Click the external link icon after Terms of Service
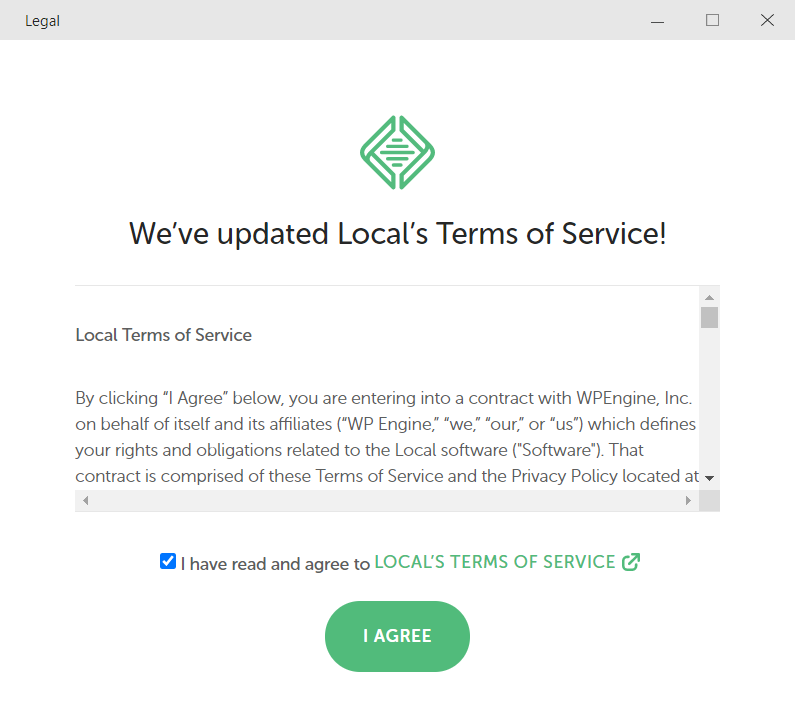Image resolution: width=795 pixels, height=704 pixels. (631, 562)
